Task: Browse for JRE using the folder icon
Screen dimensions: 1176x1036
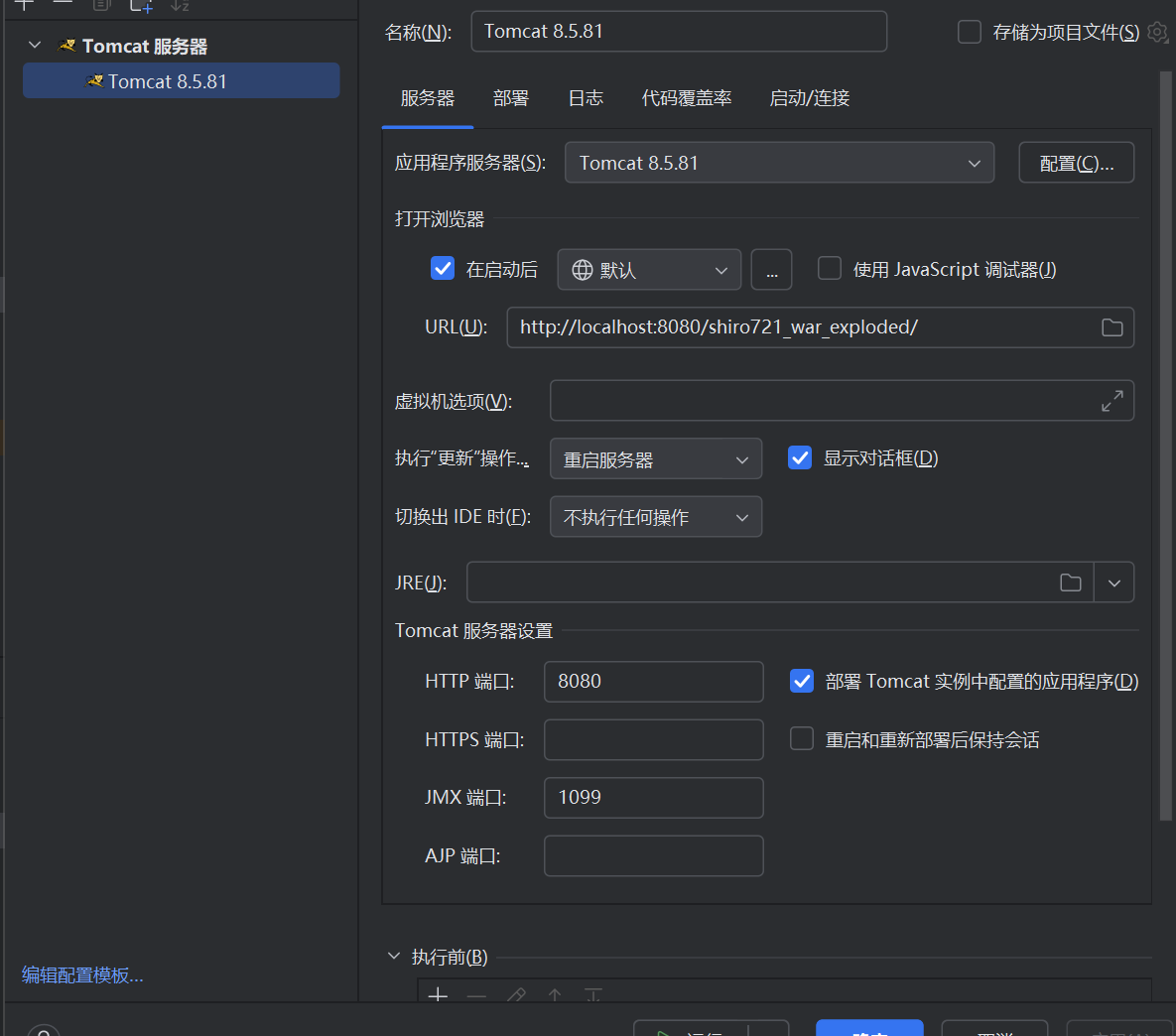Action: [1070, 583]
